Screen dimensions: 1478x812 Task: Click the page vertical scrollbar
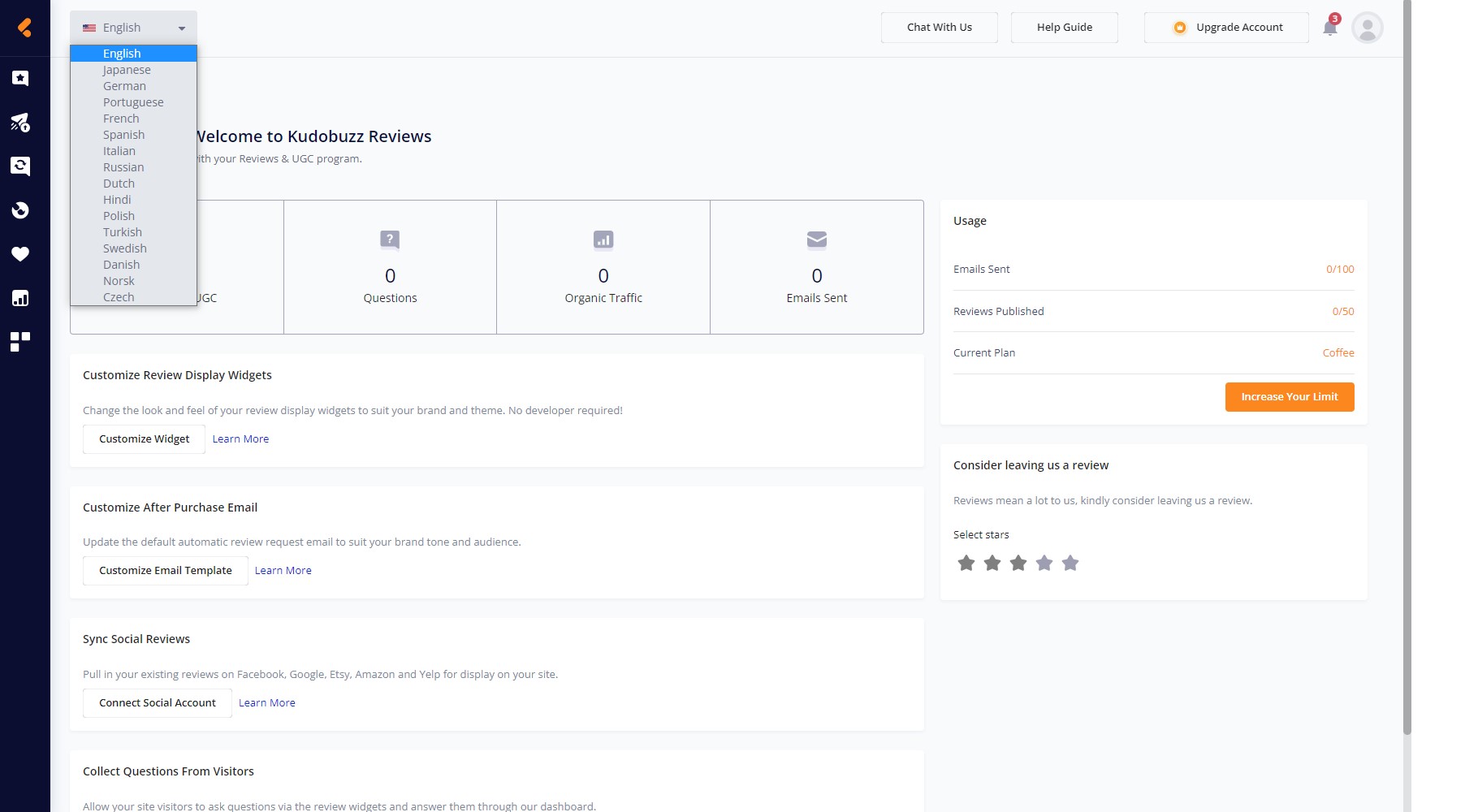pyautogui.click(x=1407, y=367)
